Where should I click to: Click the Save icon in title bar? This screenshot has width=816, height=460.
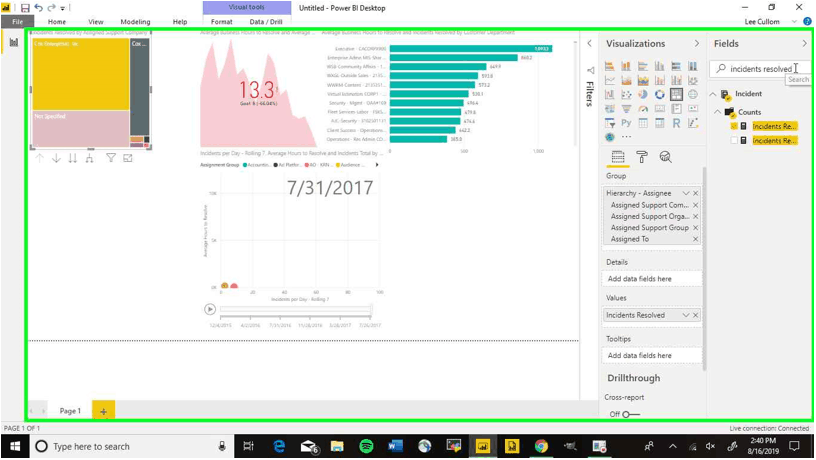(x=25, y=8)
